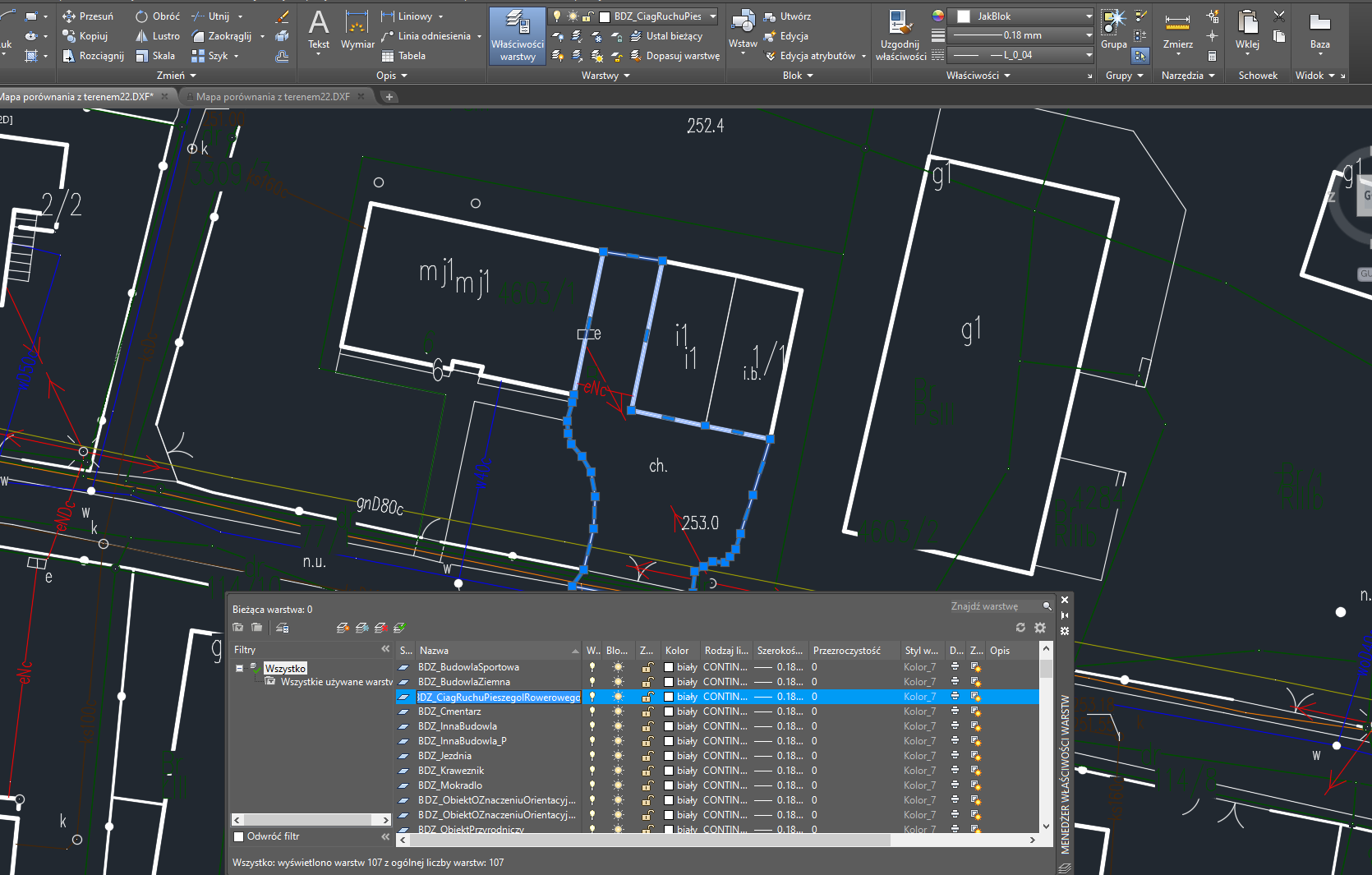The width and height of the screenshot is (1372, 875).
Task: Collapse the Wszystko filter tree node
Action: pyautogui.click(x=240, y=669)
